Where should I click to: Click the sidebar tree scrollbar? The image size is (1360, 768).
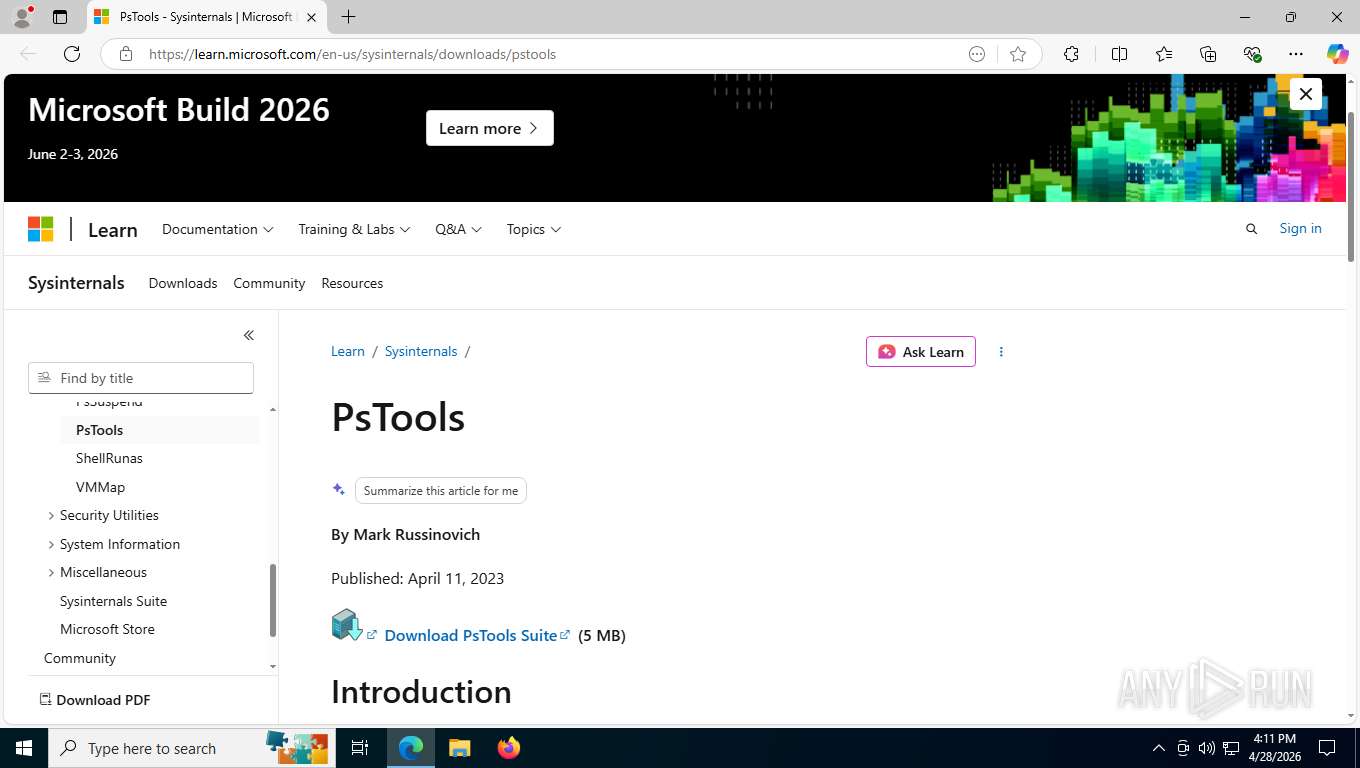point(273,600)
